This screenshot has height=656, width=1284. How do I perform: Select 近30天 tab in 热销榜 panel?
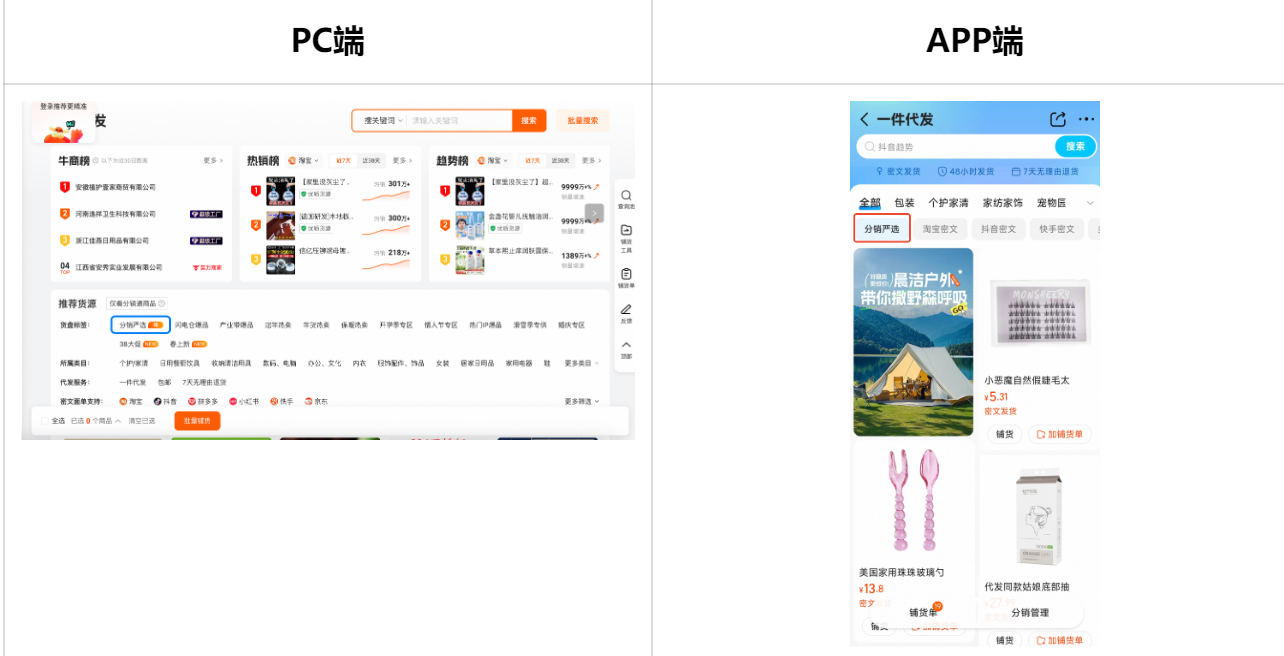(371, 160)
